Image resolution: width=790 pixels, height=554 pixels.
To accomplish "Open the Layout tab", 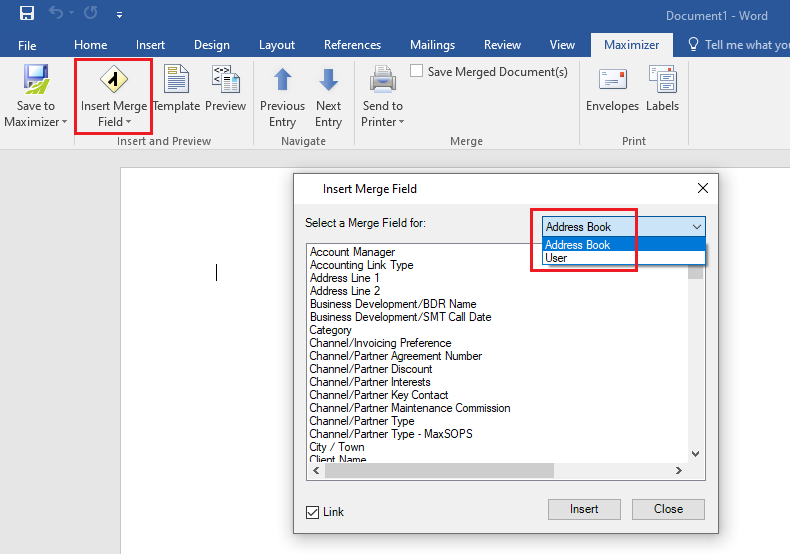I will (277, 45).
